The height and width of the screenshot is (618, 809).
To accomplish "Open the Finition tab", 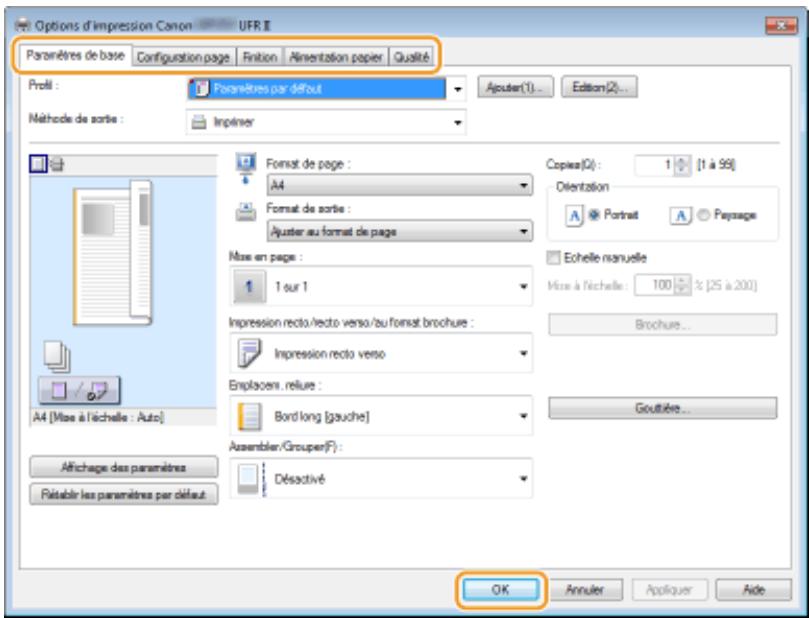I will click(x=260, y=57).
